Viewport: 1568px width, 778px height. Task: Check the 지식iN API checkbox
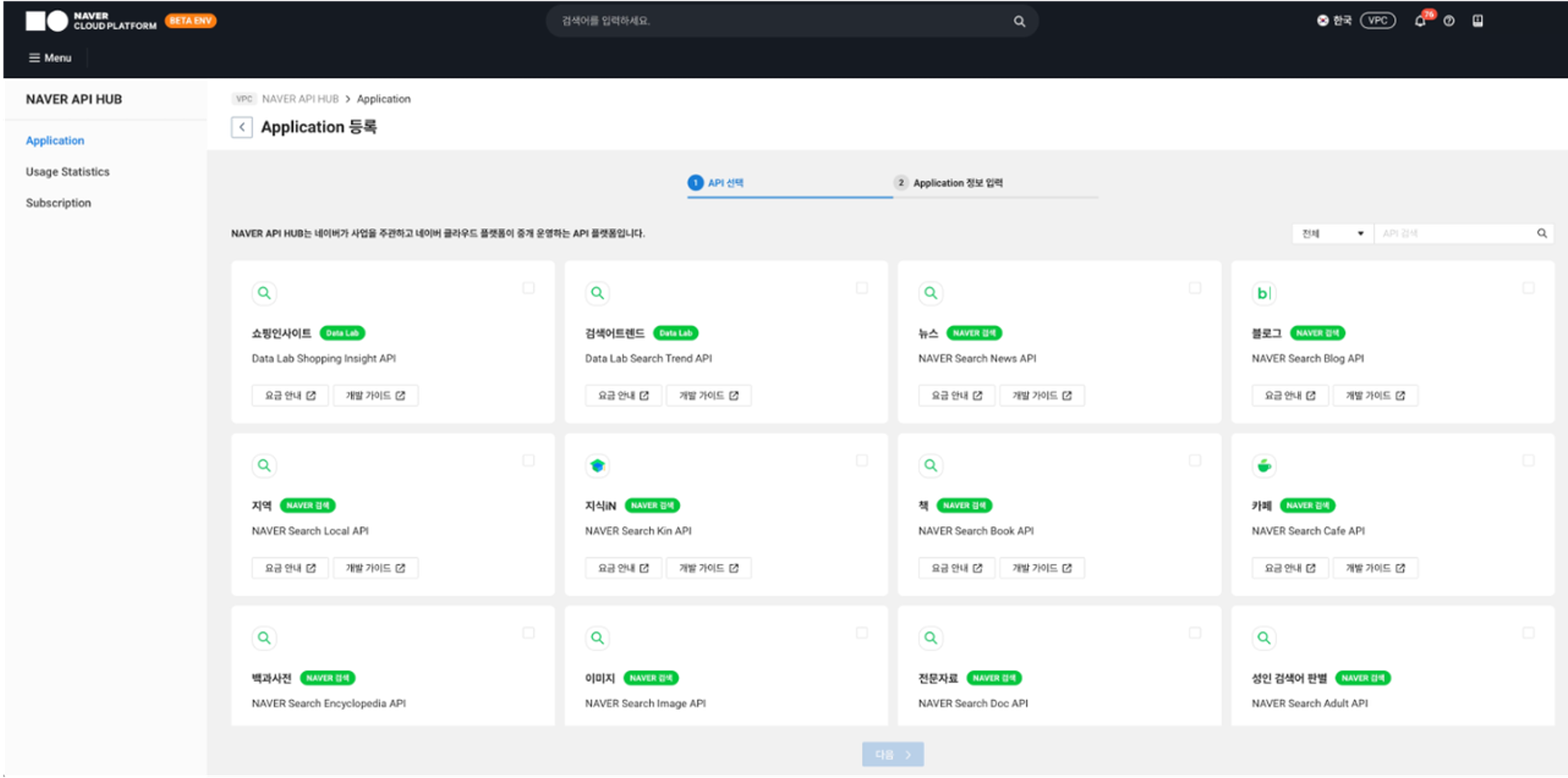[862, 460]
